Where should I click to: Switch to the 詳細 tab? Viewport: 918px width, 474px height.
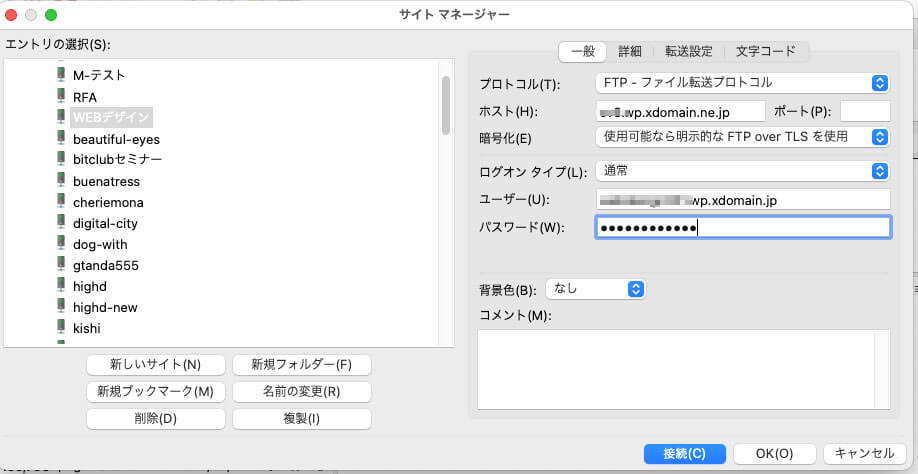coord(630,51)
